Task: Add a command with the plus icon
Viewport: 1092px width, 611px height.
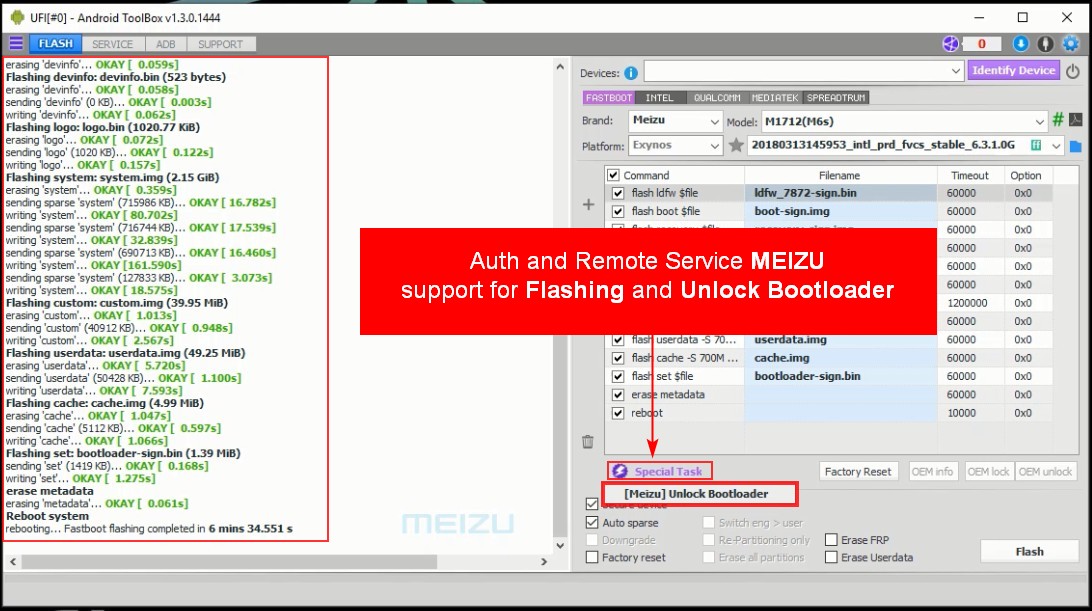Action: pos(588,205)
